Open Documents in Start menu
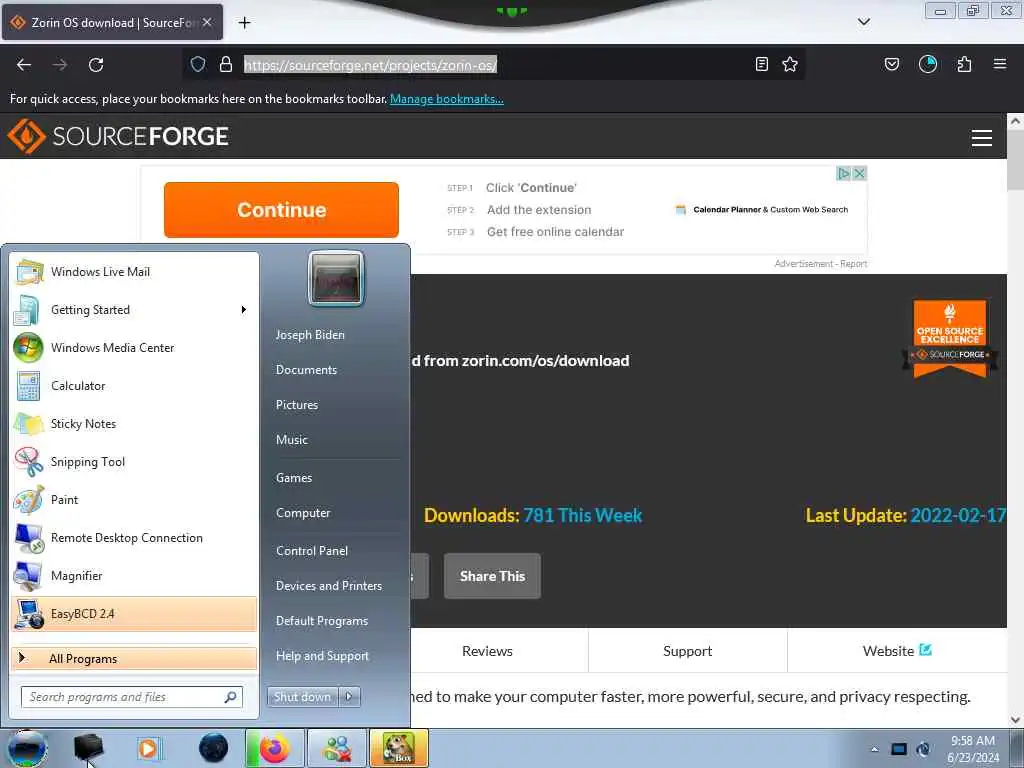 306,370
